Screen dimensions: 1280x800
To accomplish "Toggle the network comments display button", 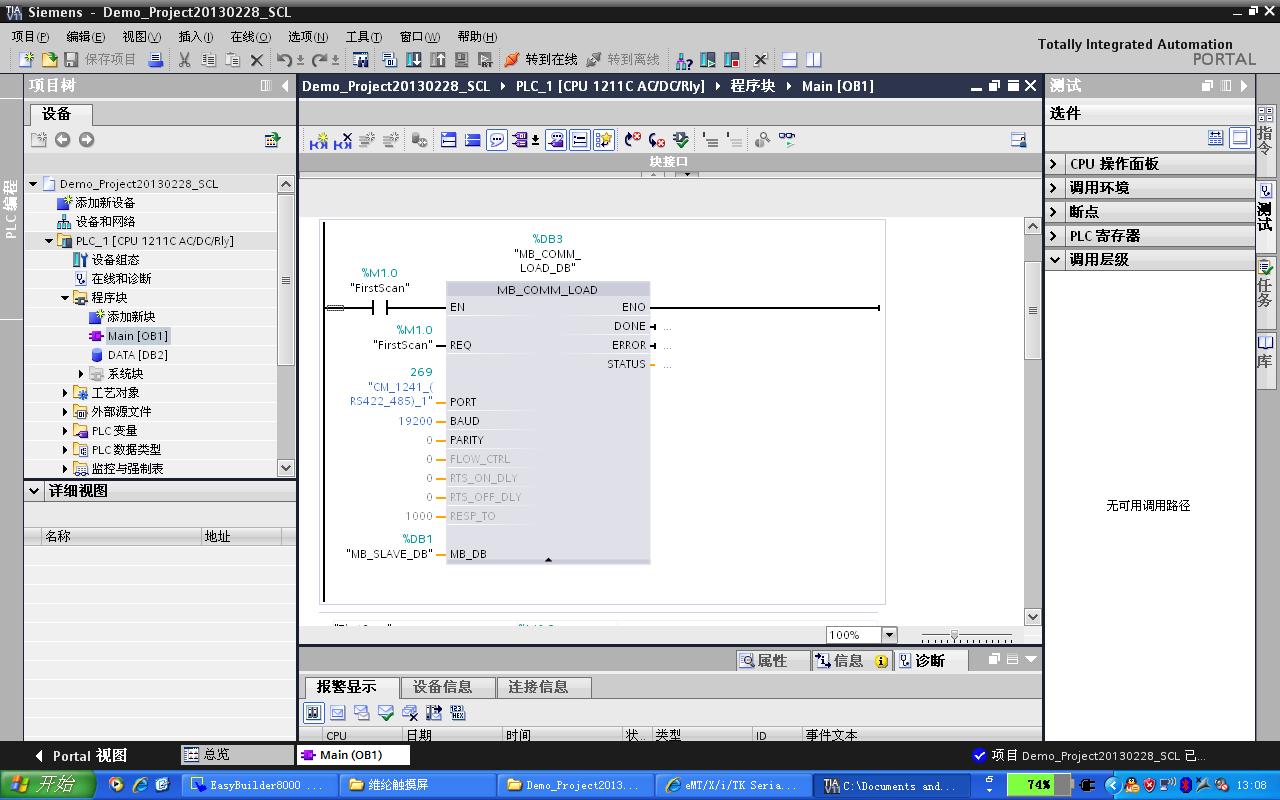I will [497, 141].
